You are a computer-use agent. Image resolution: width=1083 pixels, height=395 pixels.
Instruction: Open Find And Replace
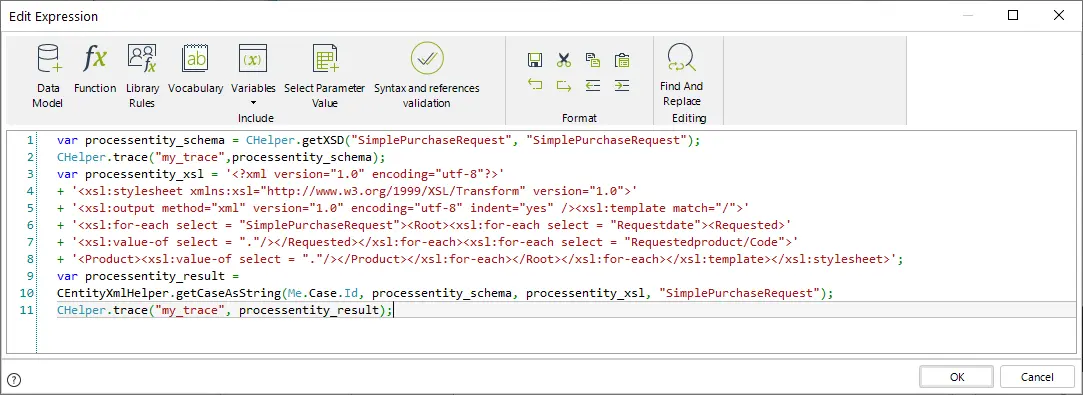coord(681,76)
